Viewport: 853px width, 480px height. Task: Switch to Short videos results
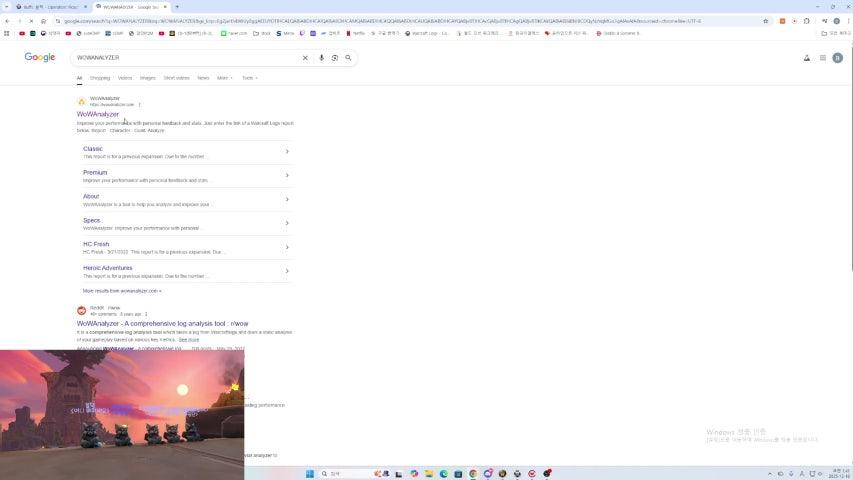click(177, 78)
